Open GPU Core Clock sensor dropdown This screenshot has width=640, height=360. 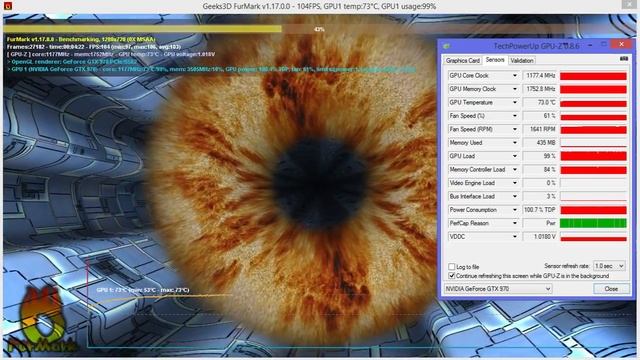point(514,76)
